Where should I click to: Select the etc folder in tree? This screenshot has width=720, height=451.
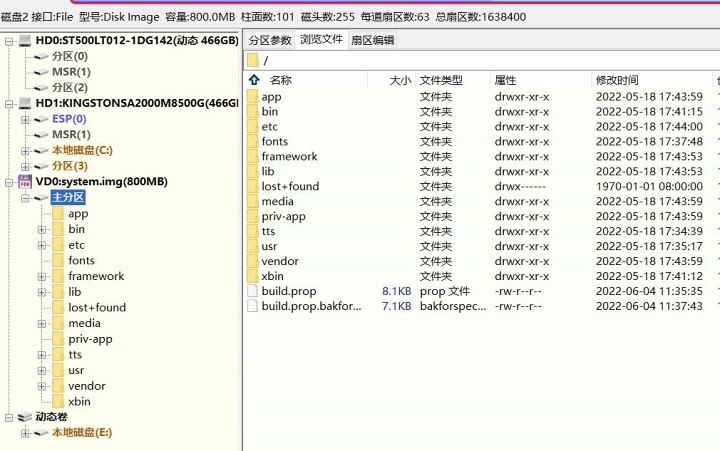(76, 245)
